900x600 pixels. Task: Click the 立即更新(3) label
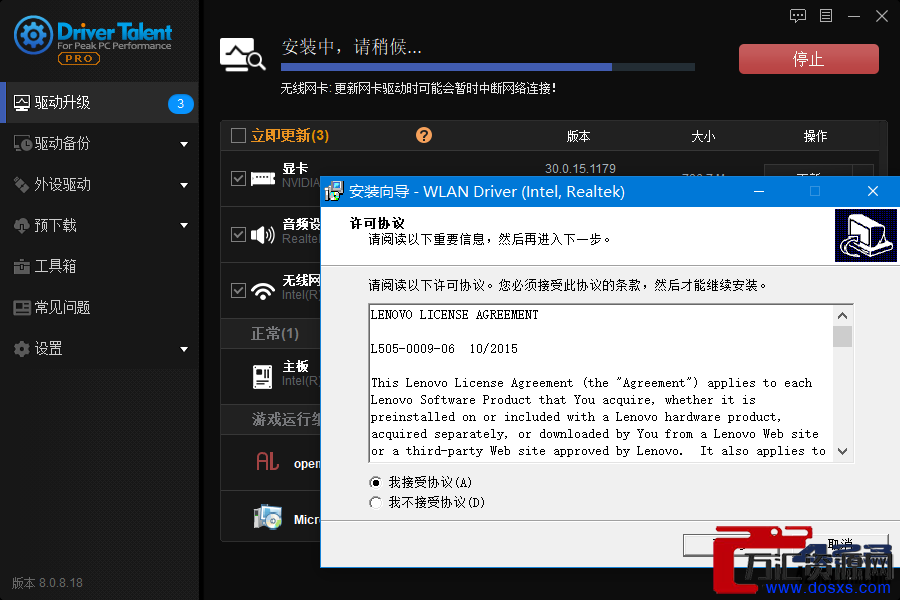point(290,136)
